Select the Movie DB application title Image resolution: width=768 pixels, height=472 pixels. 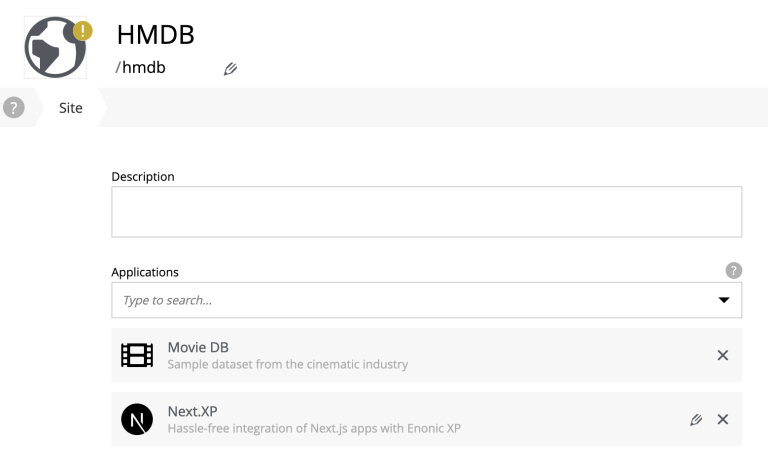click(198, 347)
